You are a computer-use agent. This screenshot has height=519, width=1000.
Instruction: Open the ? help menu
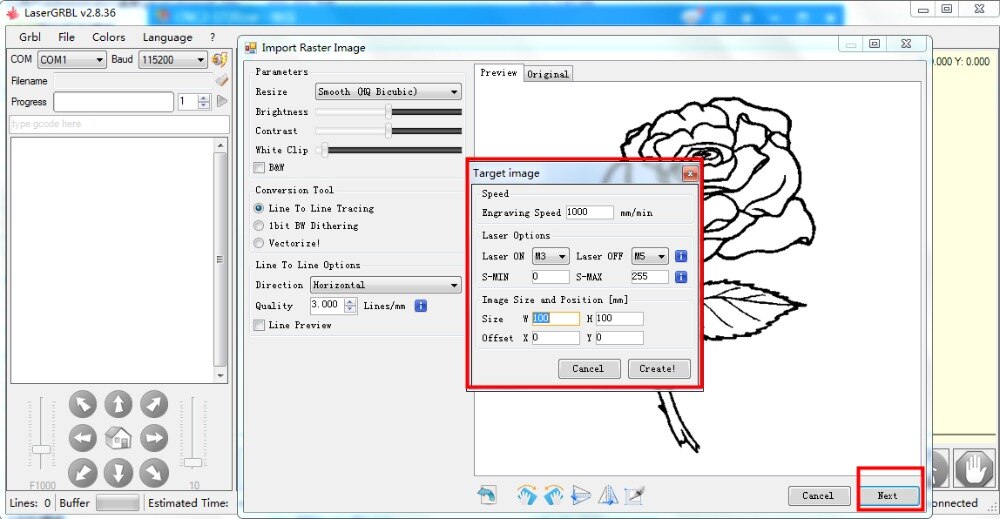(212, 37)
